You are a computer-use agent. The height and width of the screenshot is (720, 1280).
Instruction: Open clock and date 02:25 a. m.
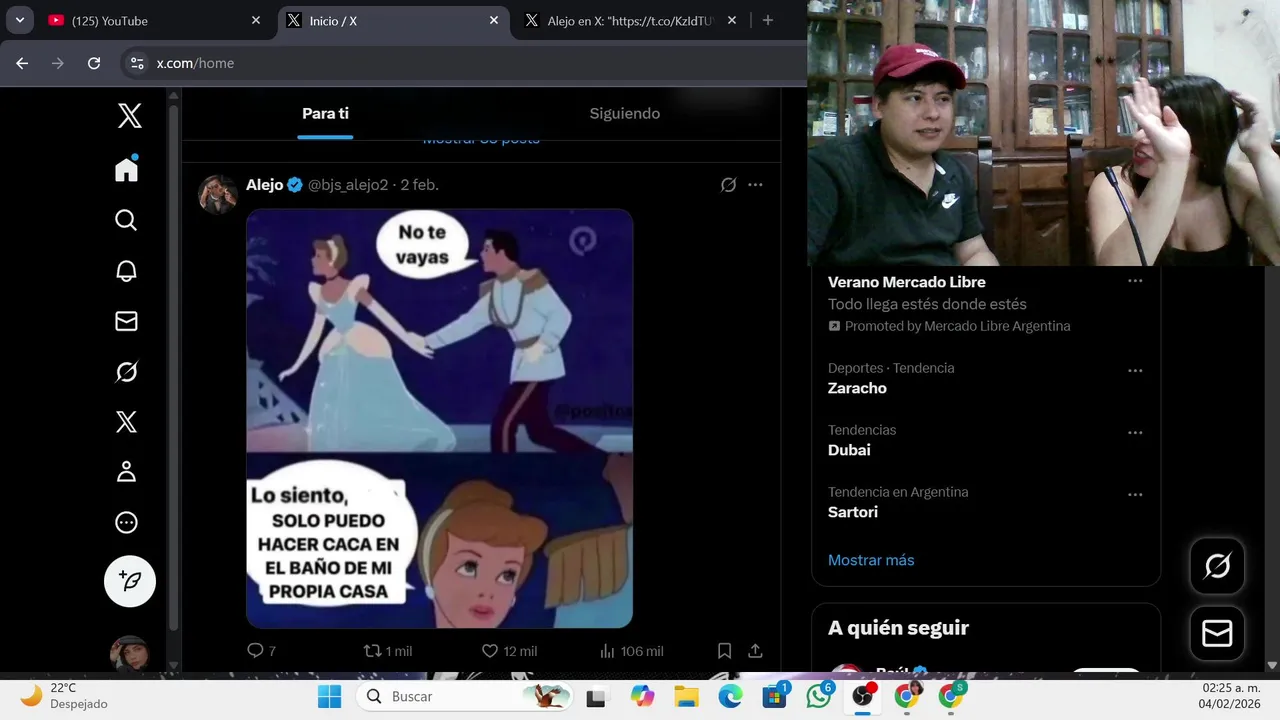coord(1231,696)
